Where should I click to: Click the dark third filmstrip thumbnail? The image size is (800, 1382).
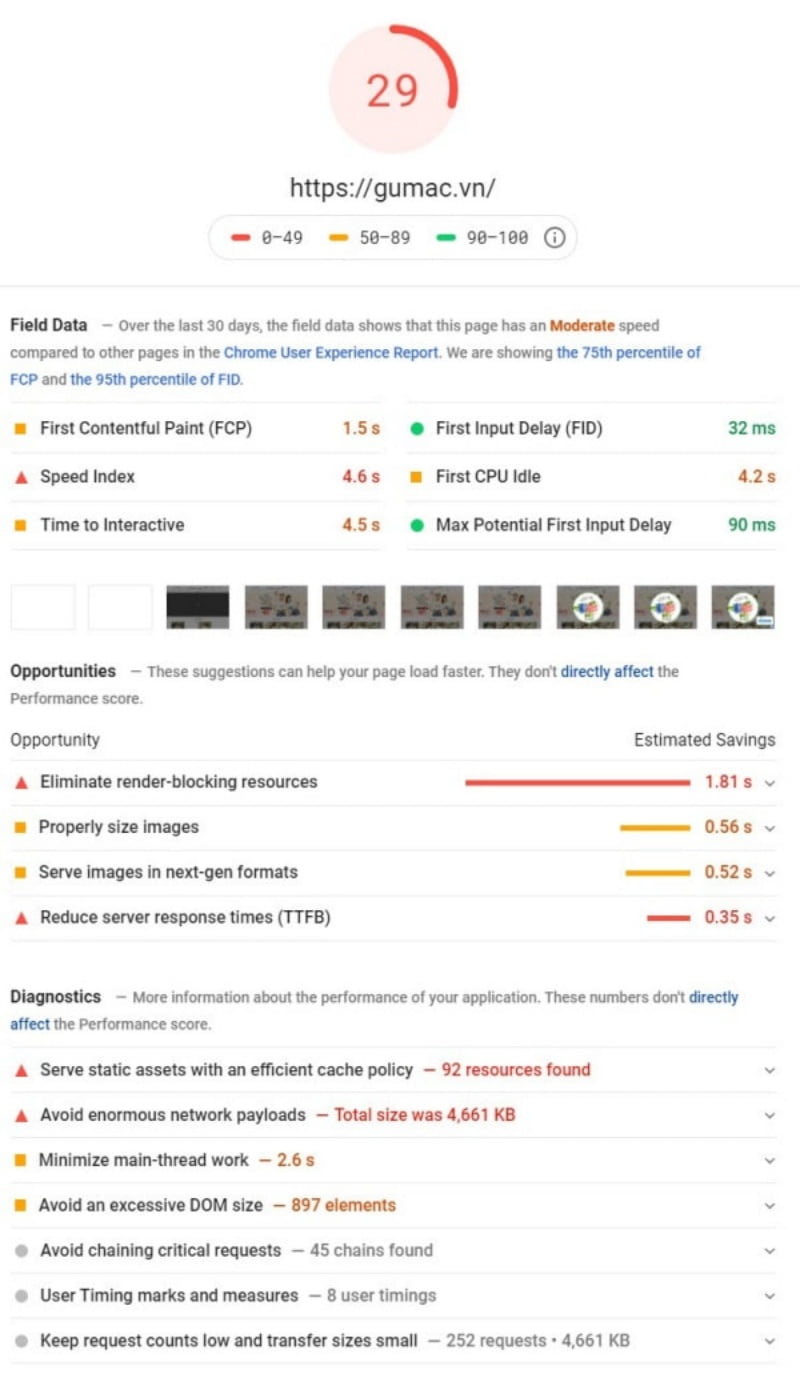[x=197, y=607]
